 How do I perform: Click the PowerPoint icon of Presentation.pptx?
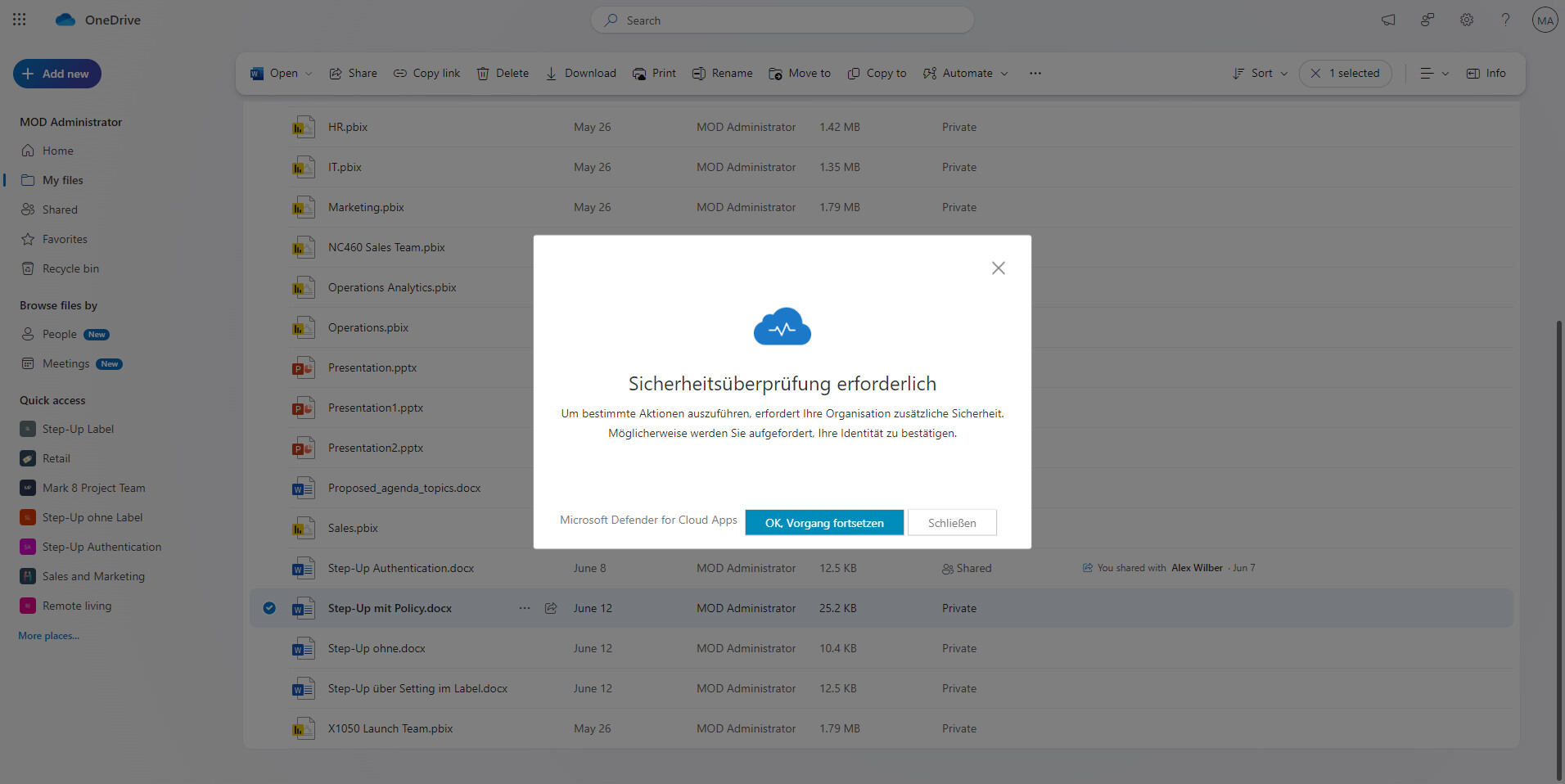point(303,367)
